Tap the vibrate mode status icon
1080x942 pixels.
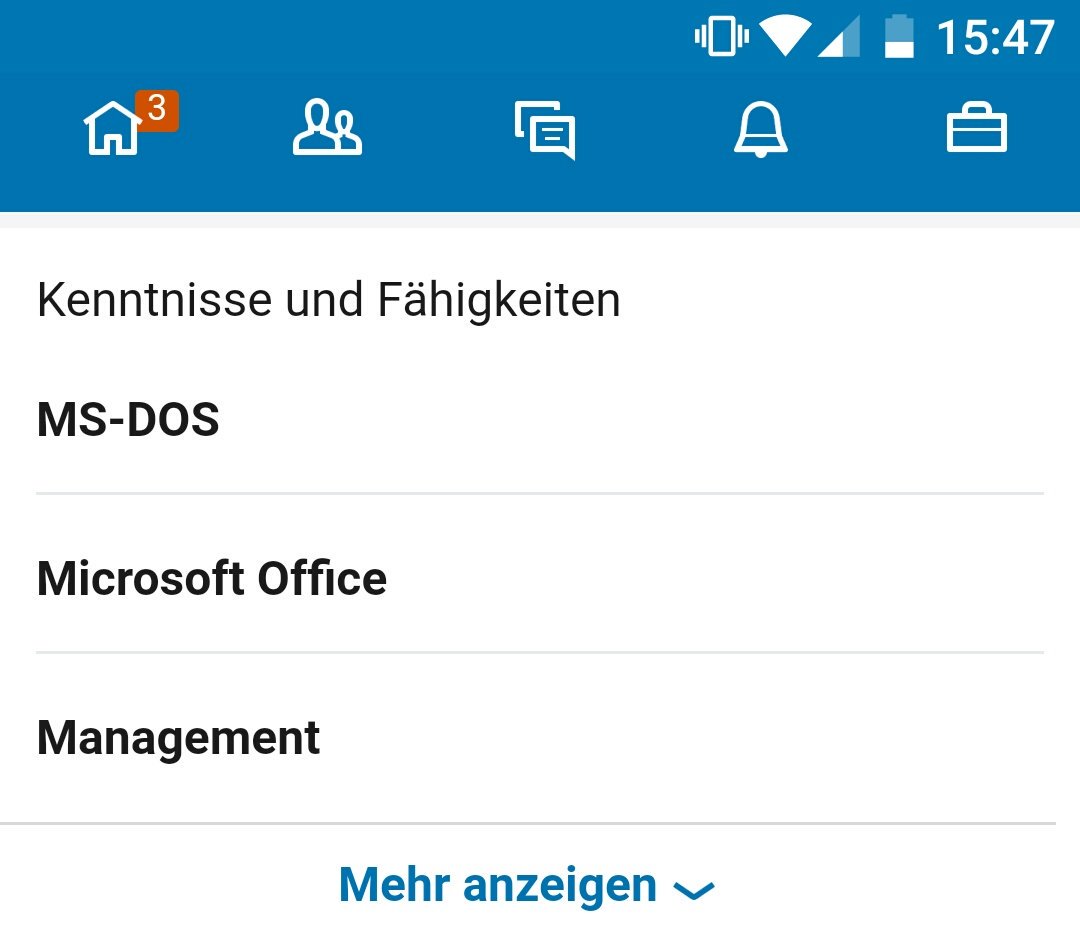click(721, 36)
